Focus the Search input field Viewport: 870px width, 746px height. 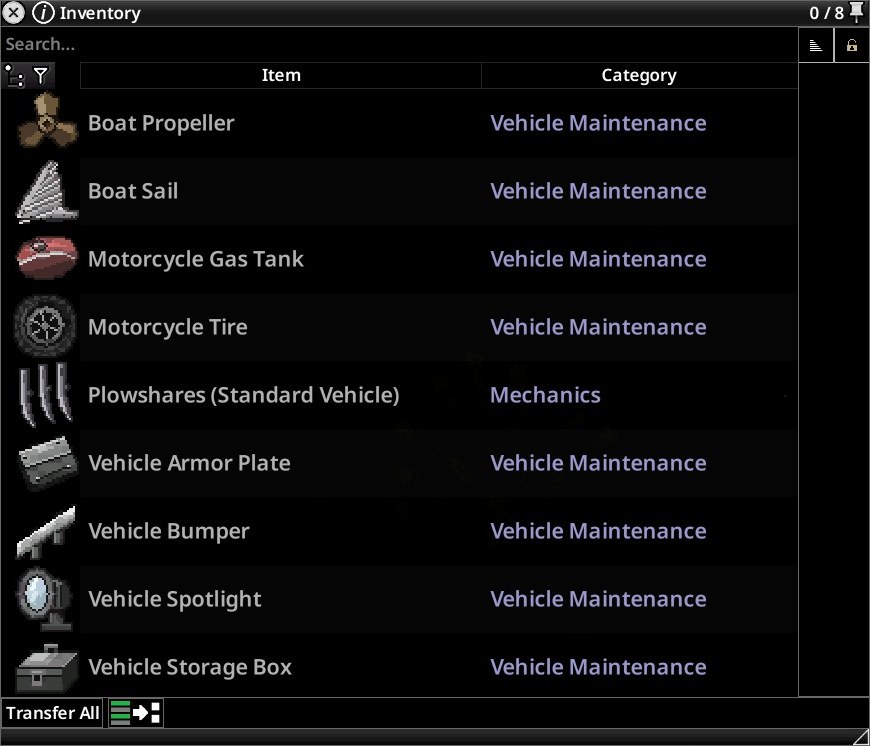(x=399, y=44)
